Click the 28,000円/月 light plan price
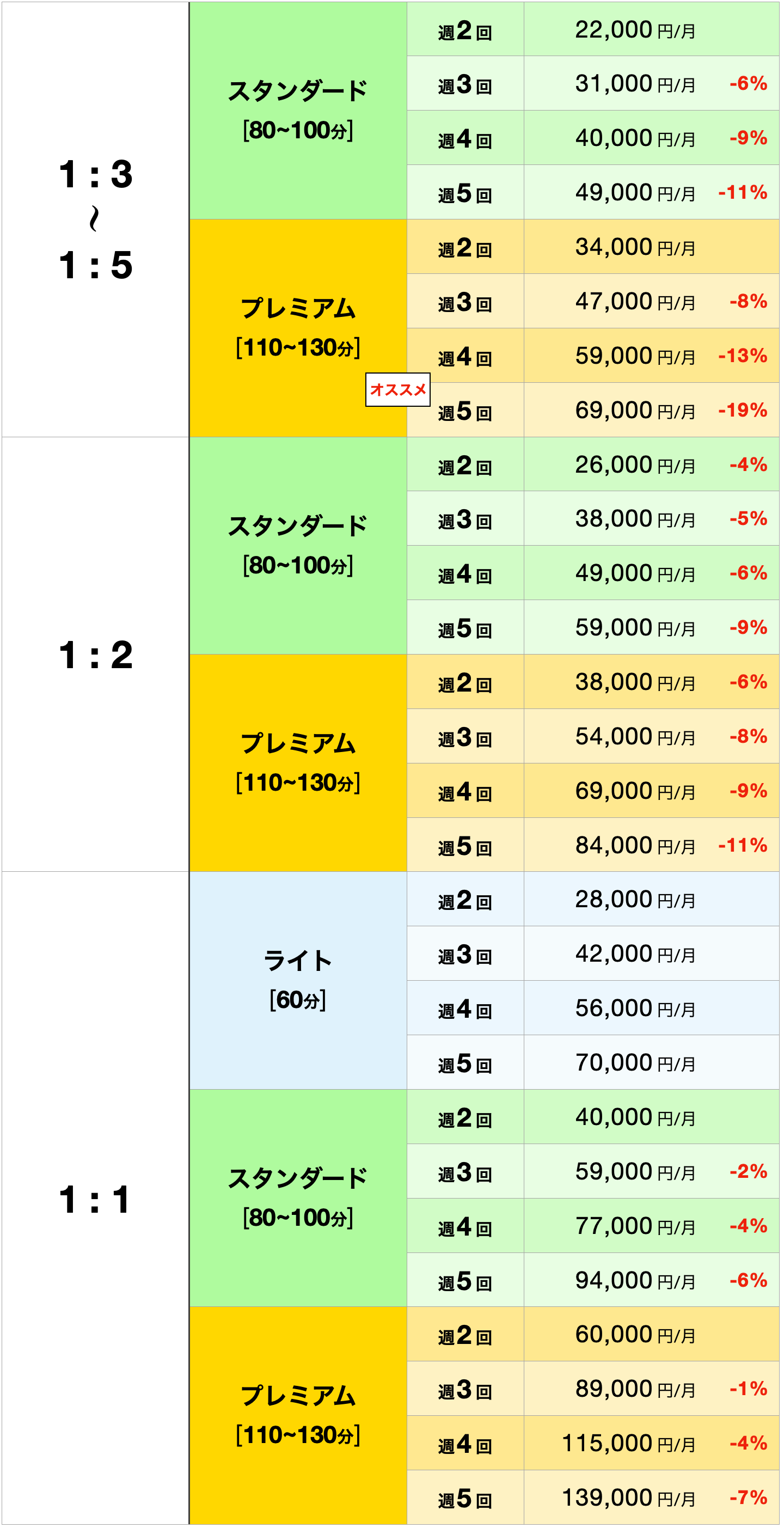Screen dimensions: 784x1528 click(x=635, y=900)
